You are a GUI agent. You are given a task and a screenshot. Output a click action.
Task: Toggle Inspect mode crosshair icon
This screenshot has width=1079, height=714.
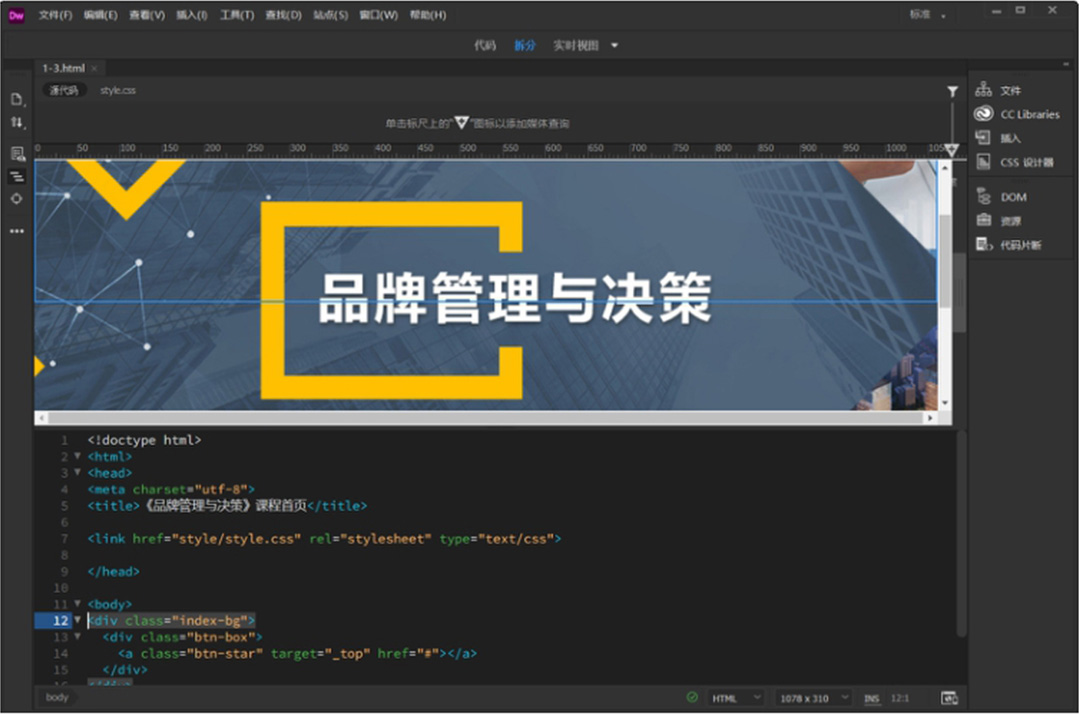[x=17, y=199]
